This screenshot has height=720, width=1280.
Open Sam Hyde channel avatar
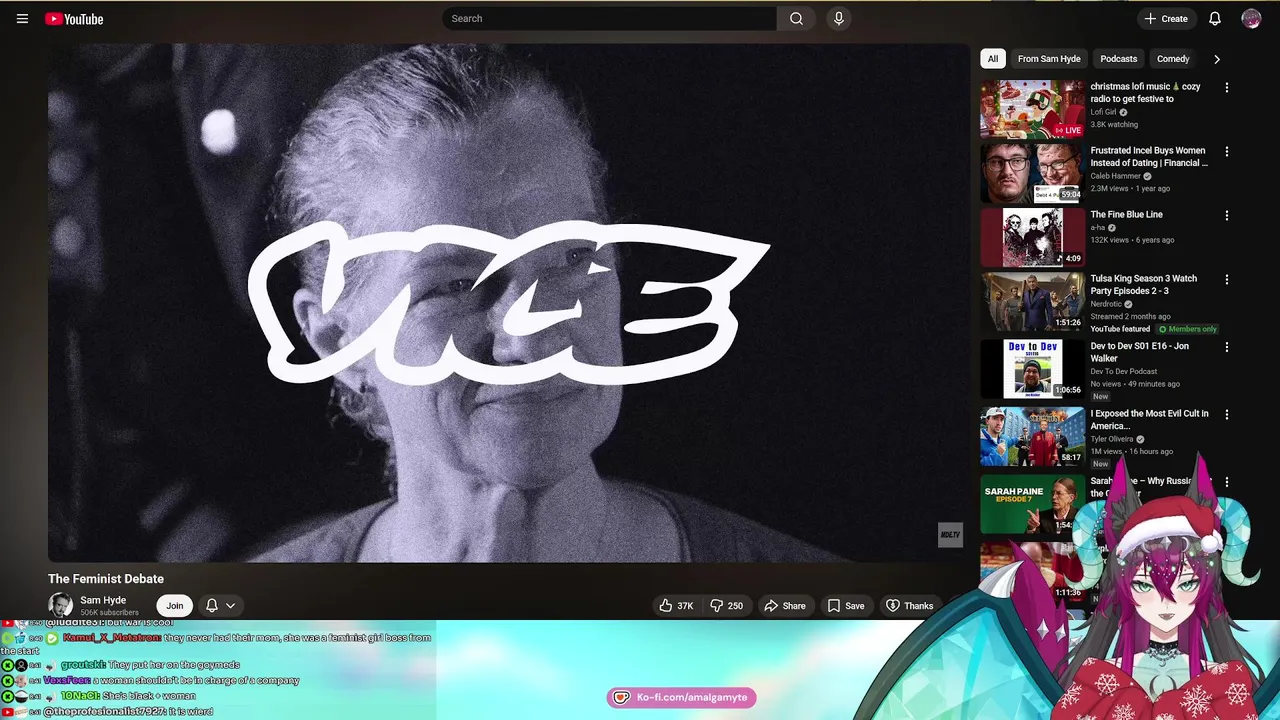coord(60,605)
